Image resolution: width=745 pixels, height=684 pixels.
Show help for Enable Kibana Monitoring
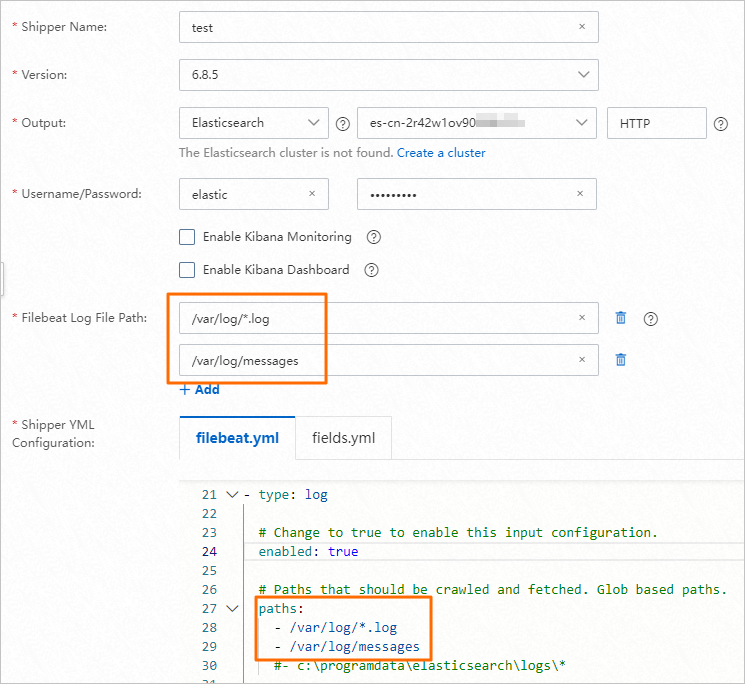click(374, 237)
